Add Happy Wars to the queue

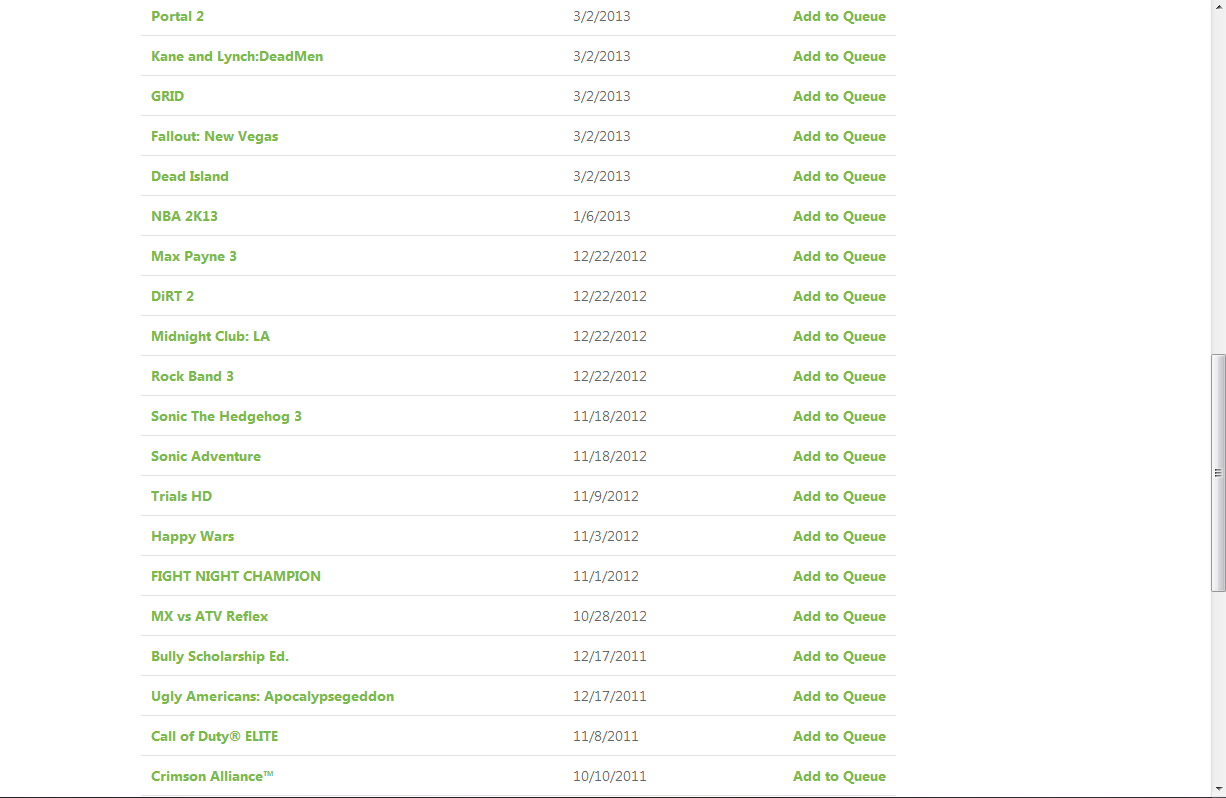[839, 536]
